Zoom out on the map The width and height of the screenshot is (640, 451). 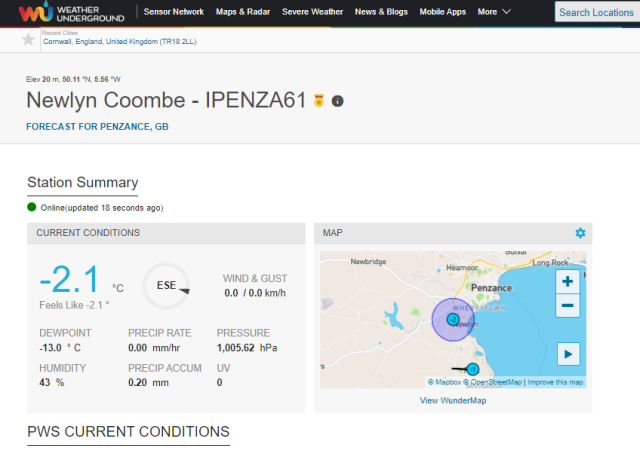click(x=567, y=305)
